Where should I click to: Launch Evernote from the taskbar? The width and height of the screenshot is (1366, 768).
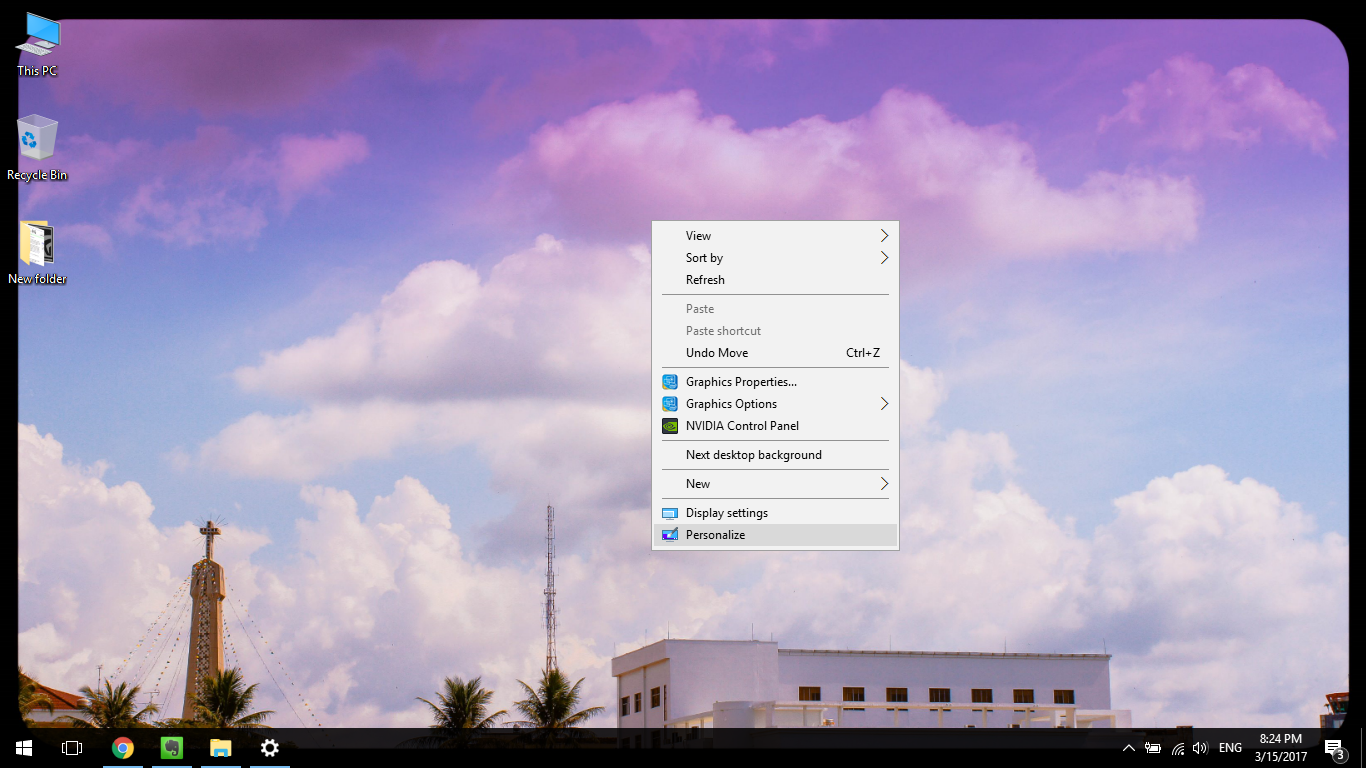[x=172, y=748]
